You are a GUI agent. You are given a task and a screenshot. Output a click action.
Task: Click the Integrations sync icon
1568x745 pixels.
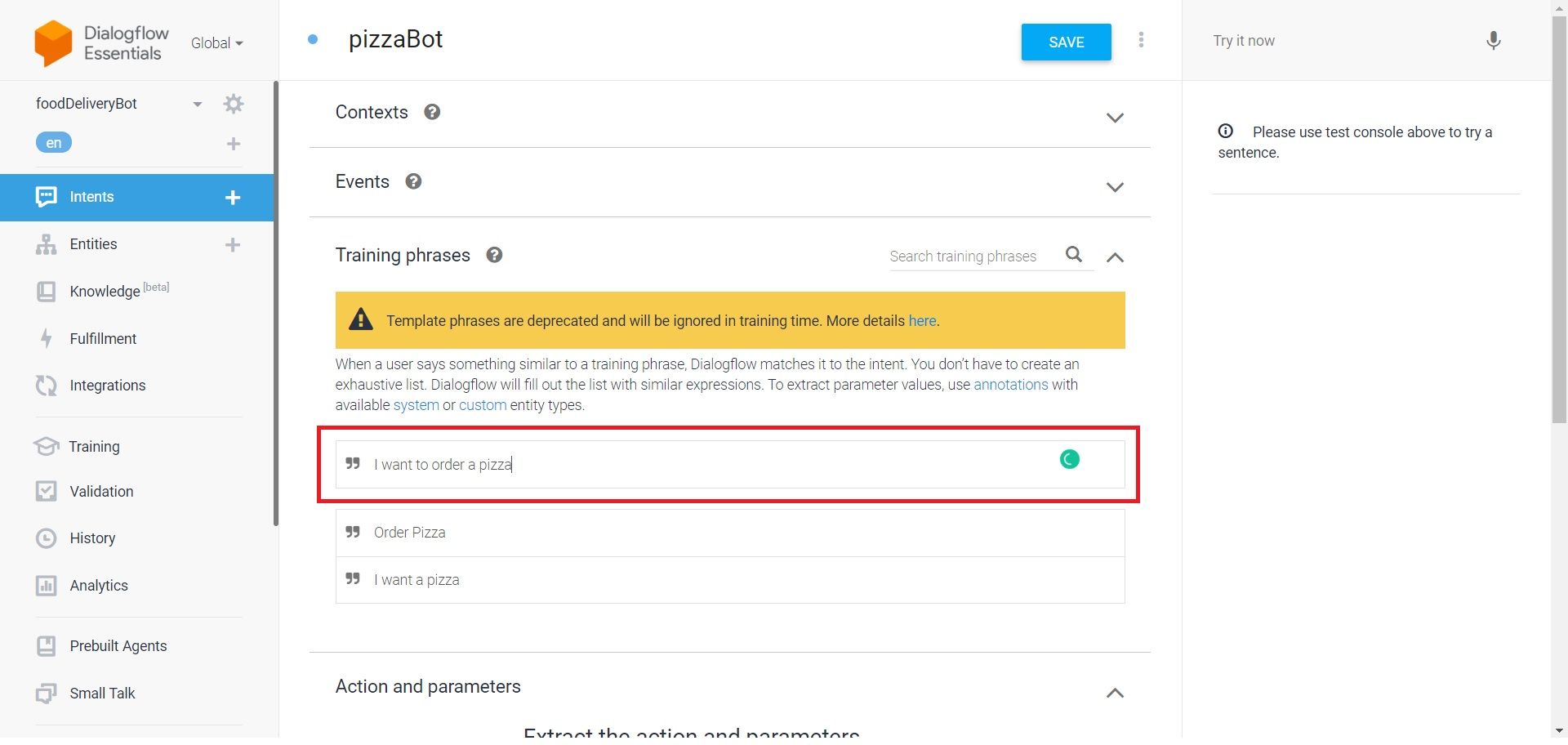[46, 385]
